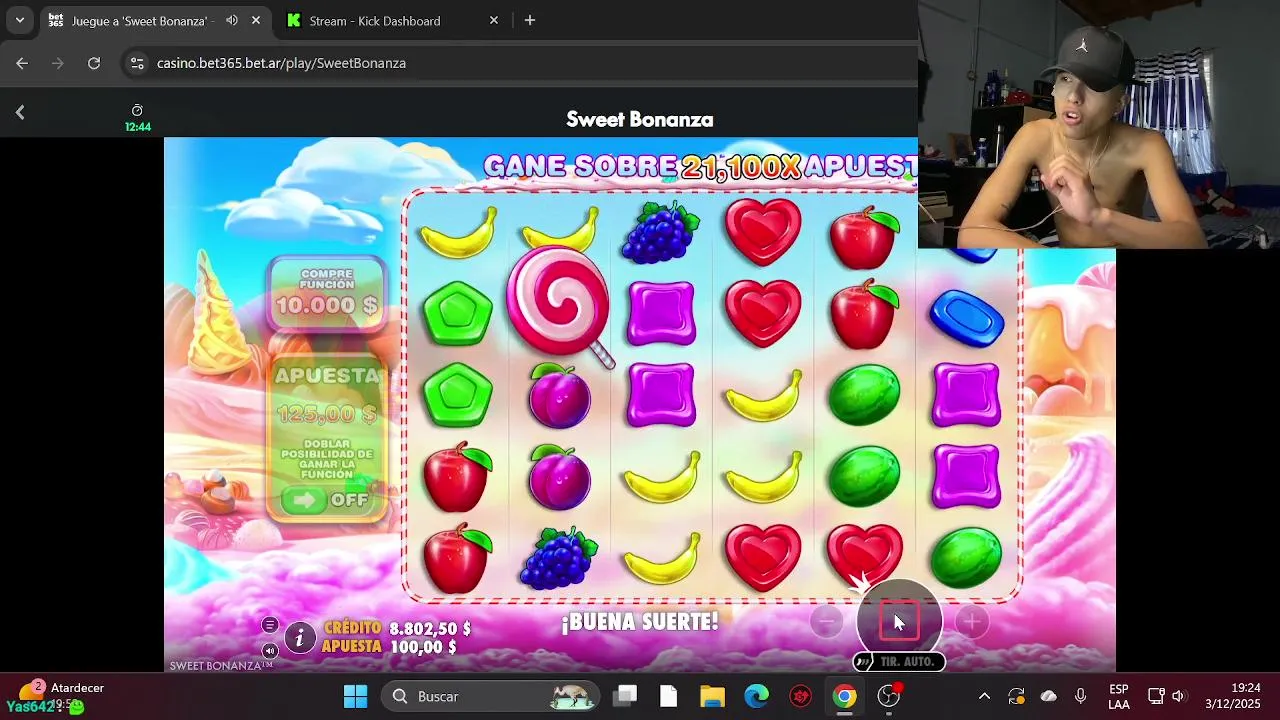Viewport: 1280px width, 720px height.
Task: Stop the spin with the center button
Action: pos(899,621)
